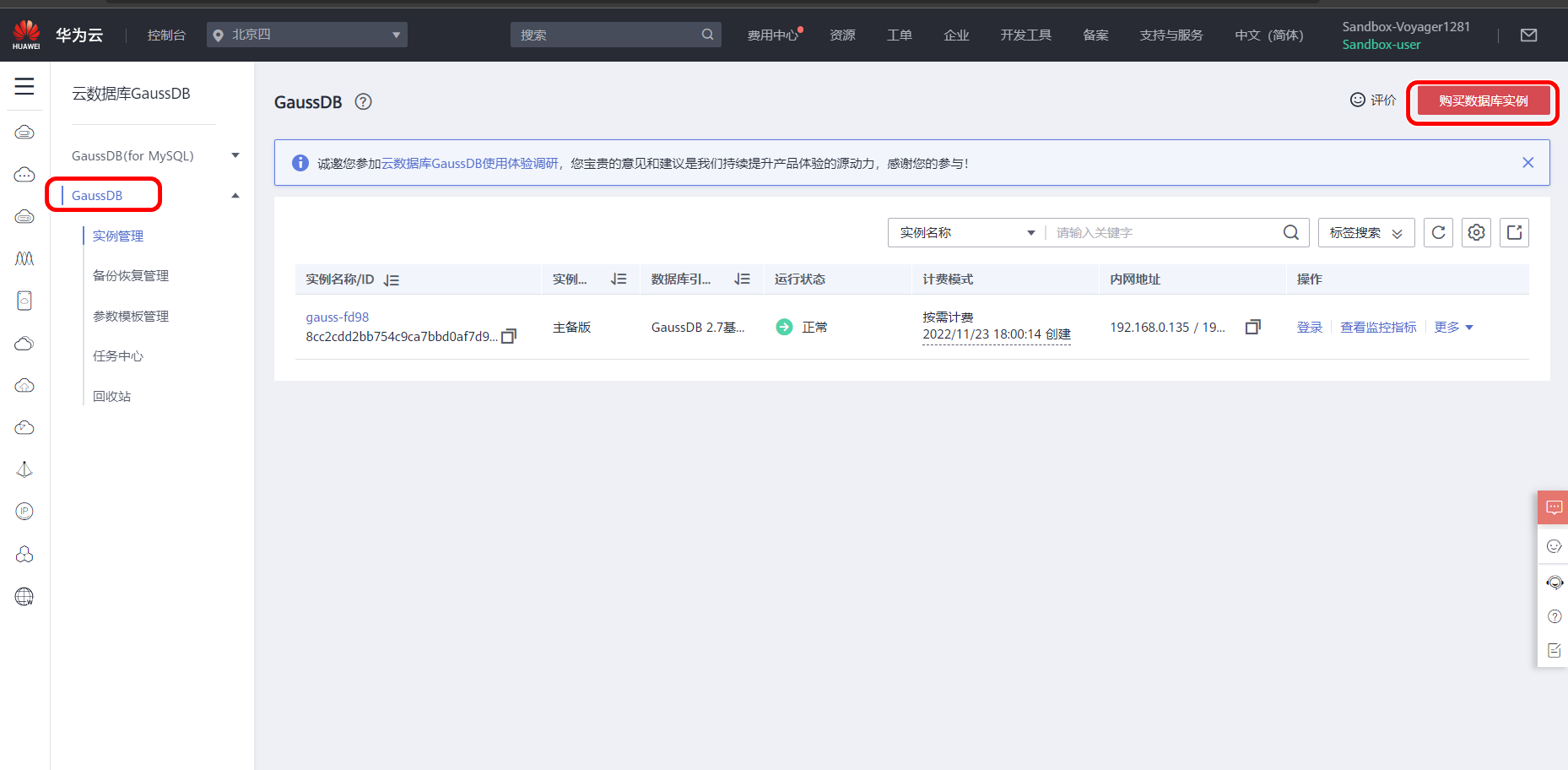Image resolution: width=1568 pixels, height=770 pixels.
Task: Open 备案 in top bar
Action: [1095, 35]
